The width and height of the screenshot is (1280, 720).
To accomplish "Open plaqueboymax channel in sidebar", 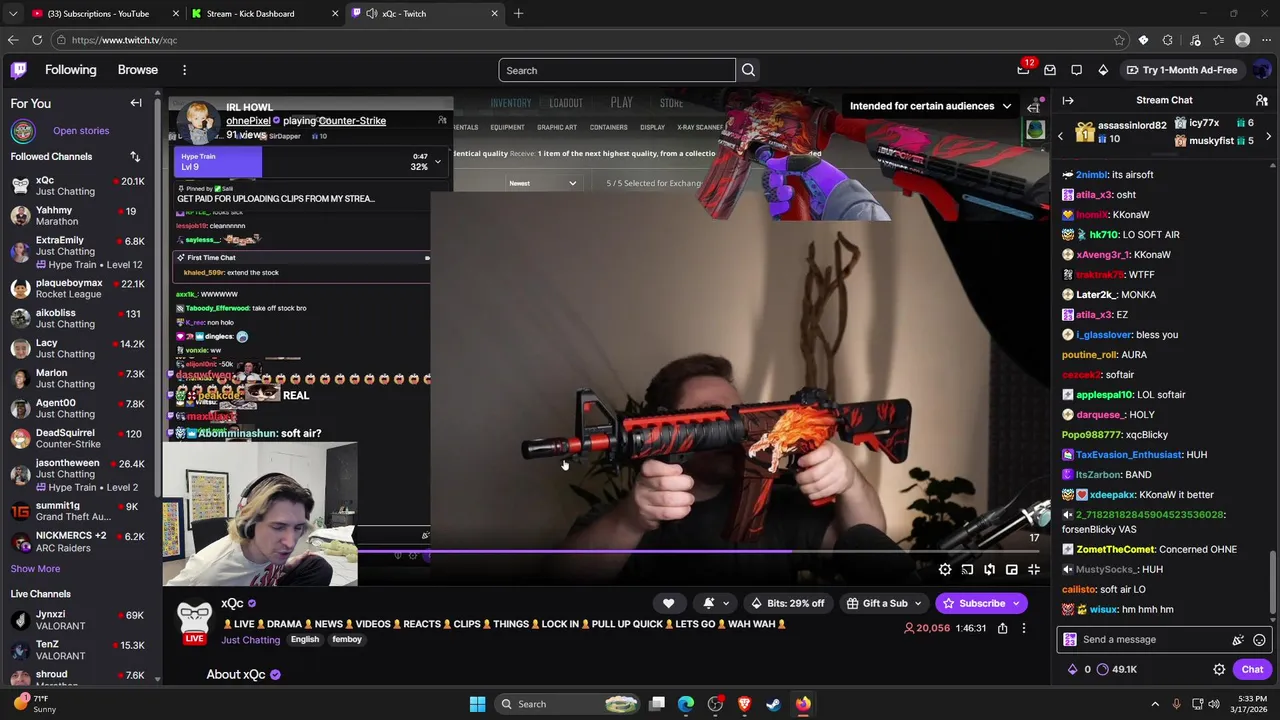I will coord(78,288).
